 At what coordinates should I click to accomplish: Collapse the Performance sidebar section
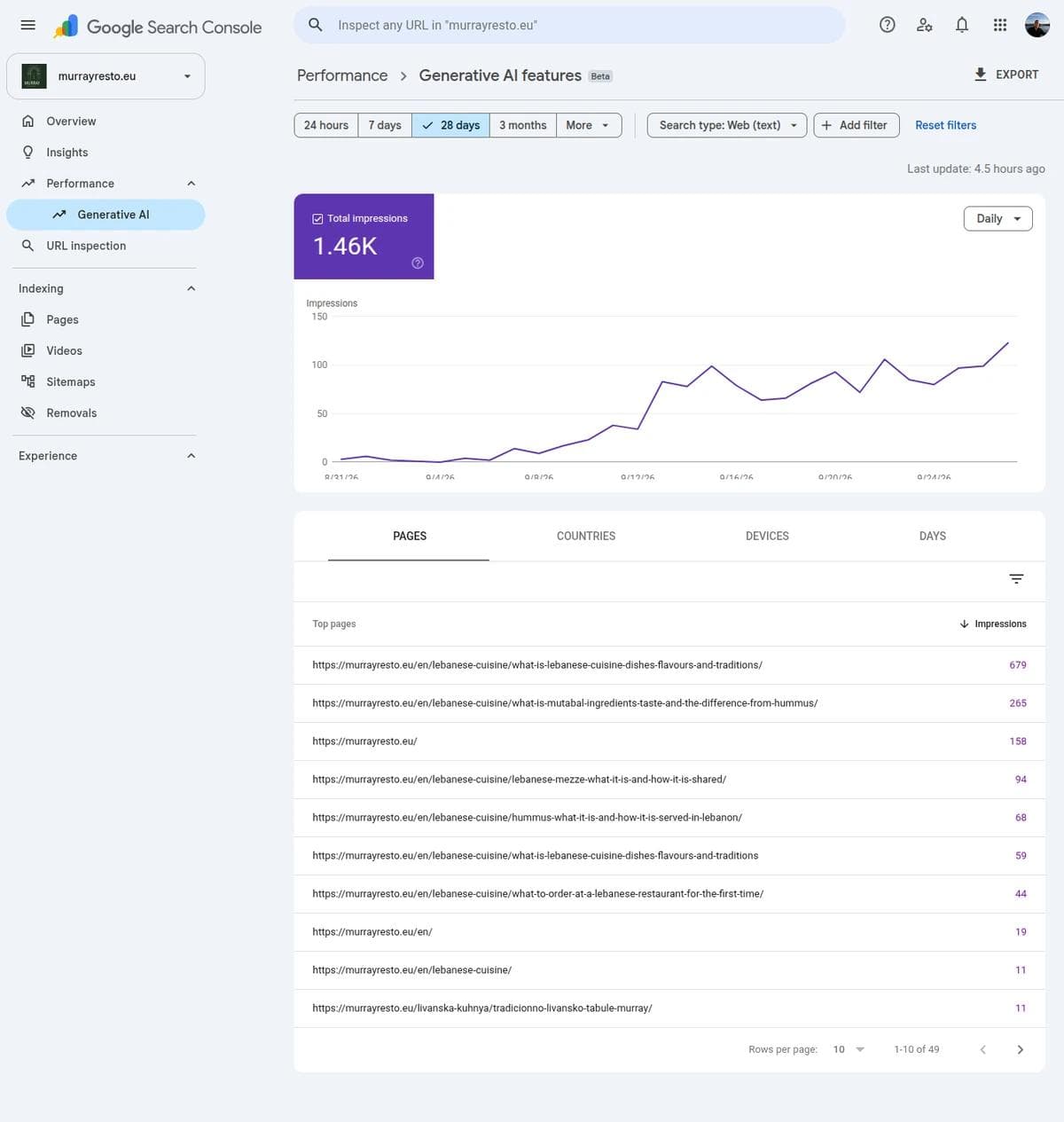tap(191, 183)
